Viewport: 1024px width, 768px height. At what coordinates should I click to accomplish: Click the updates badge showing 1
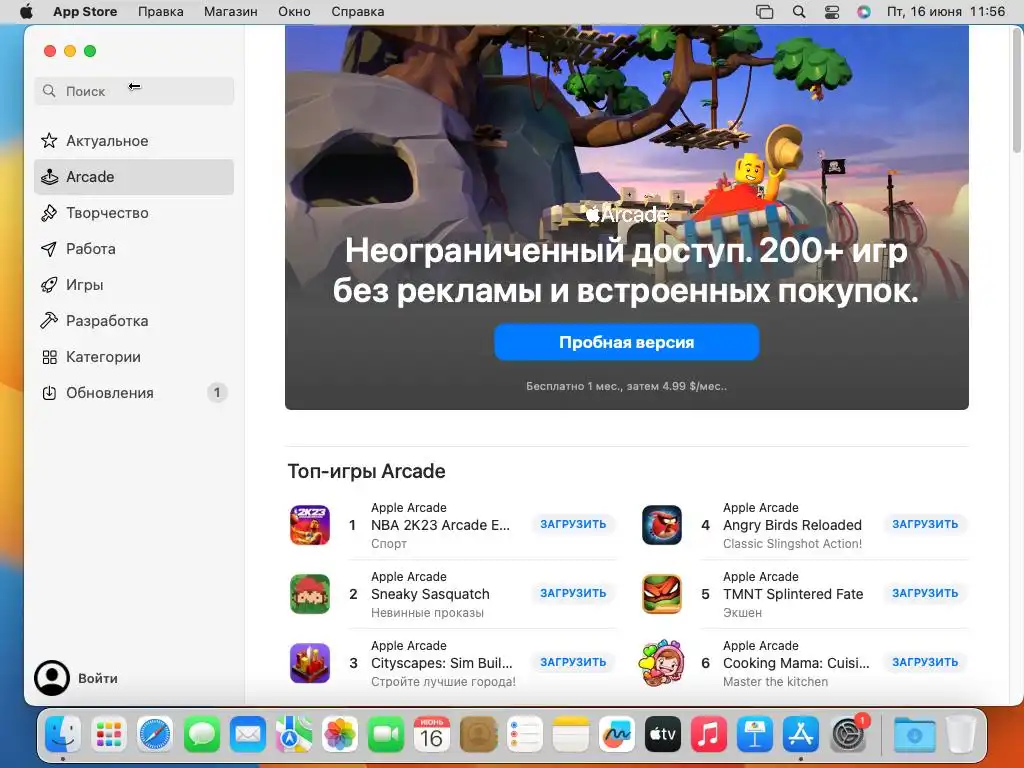coord(217,392)
